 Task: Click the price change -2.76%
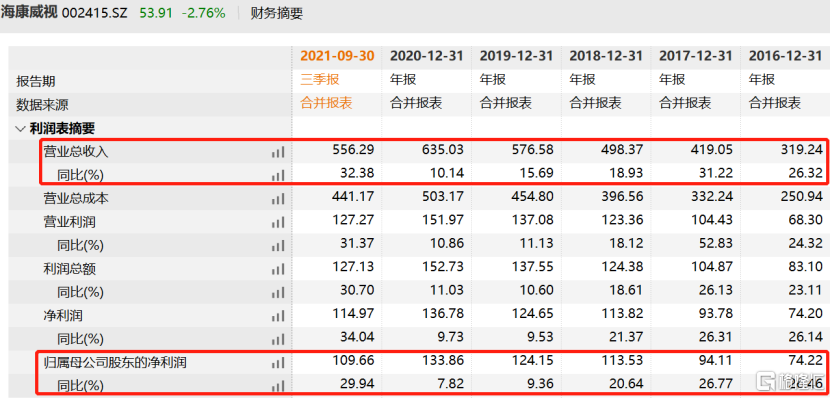pyautogui.click(x=204, y=13)
